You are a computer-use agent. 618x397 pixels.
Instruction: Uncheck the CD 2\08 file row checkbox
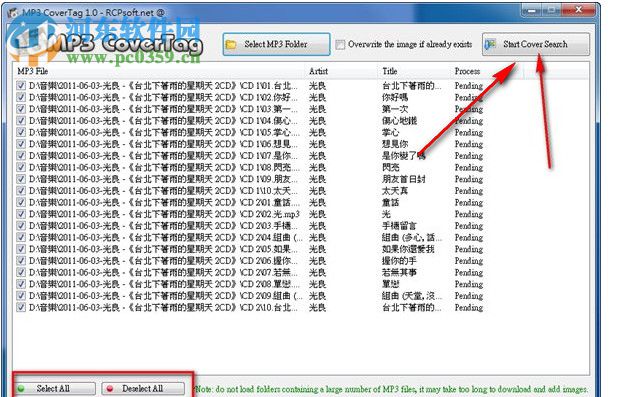21,284
